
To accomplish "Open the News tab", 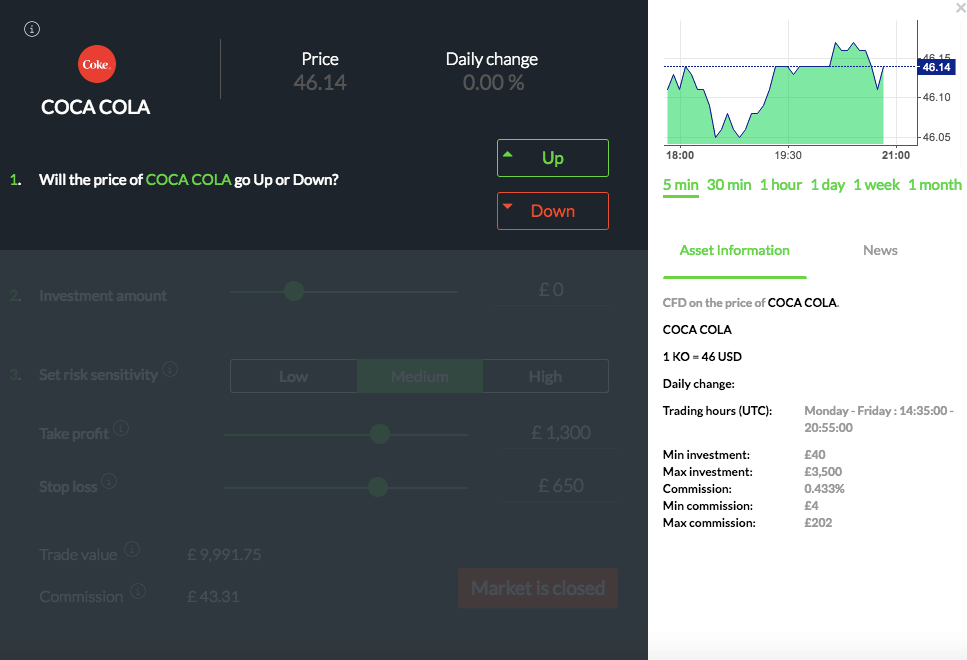I will click(x=880, y=250).
